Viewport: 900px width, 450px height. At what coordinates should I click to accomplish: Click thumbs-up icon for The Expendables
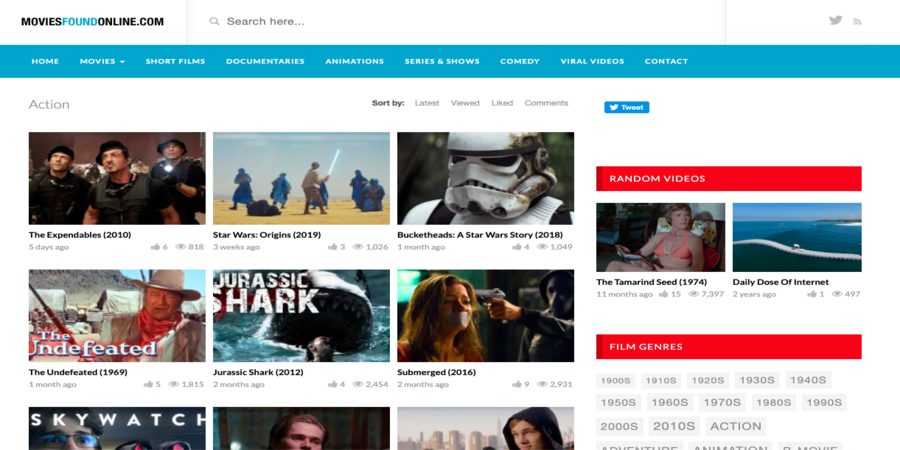point(155,247)
